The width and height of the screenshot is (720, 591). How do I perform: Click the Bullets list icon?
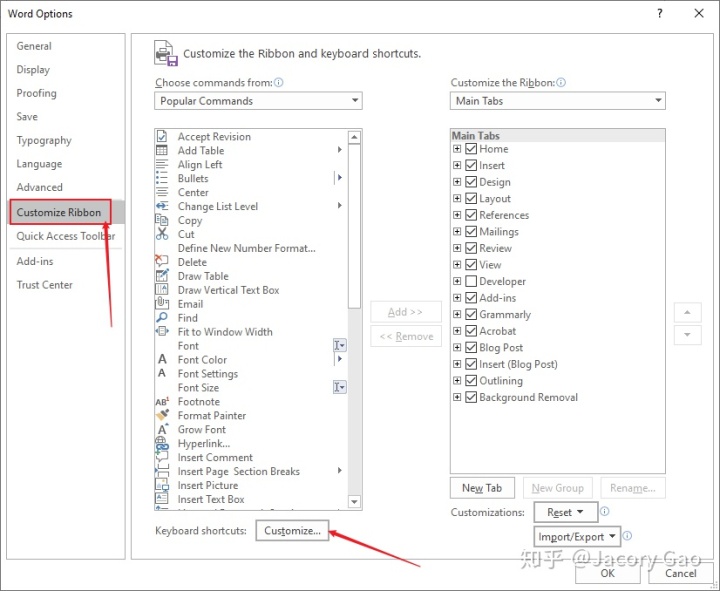162,178
